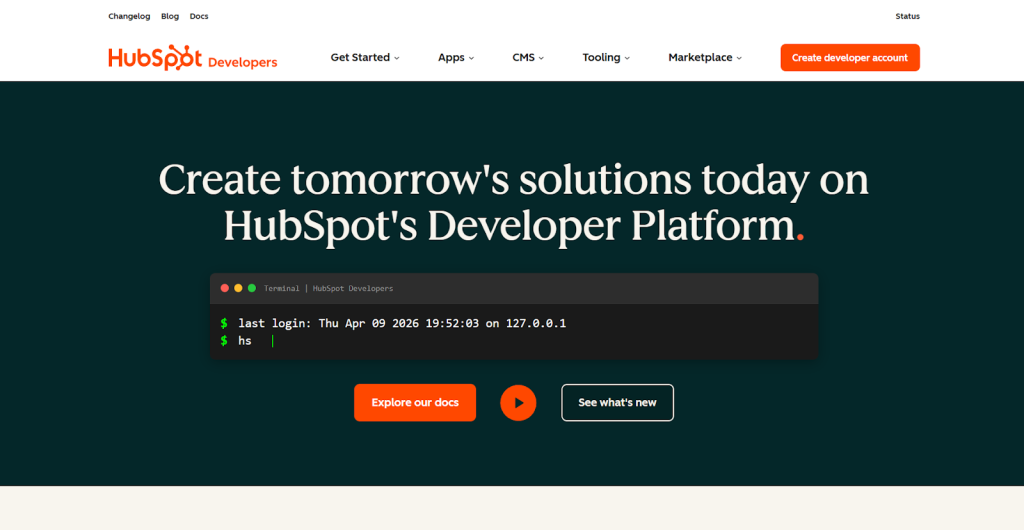Go to the Blog page
Image resolution: width=1024 pixels, height=530 pixels.
(170, 16)
